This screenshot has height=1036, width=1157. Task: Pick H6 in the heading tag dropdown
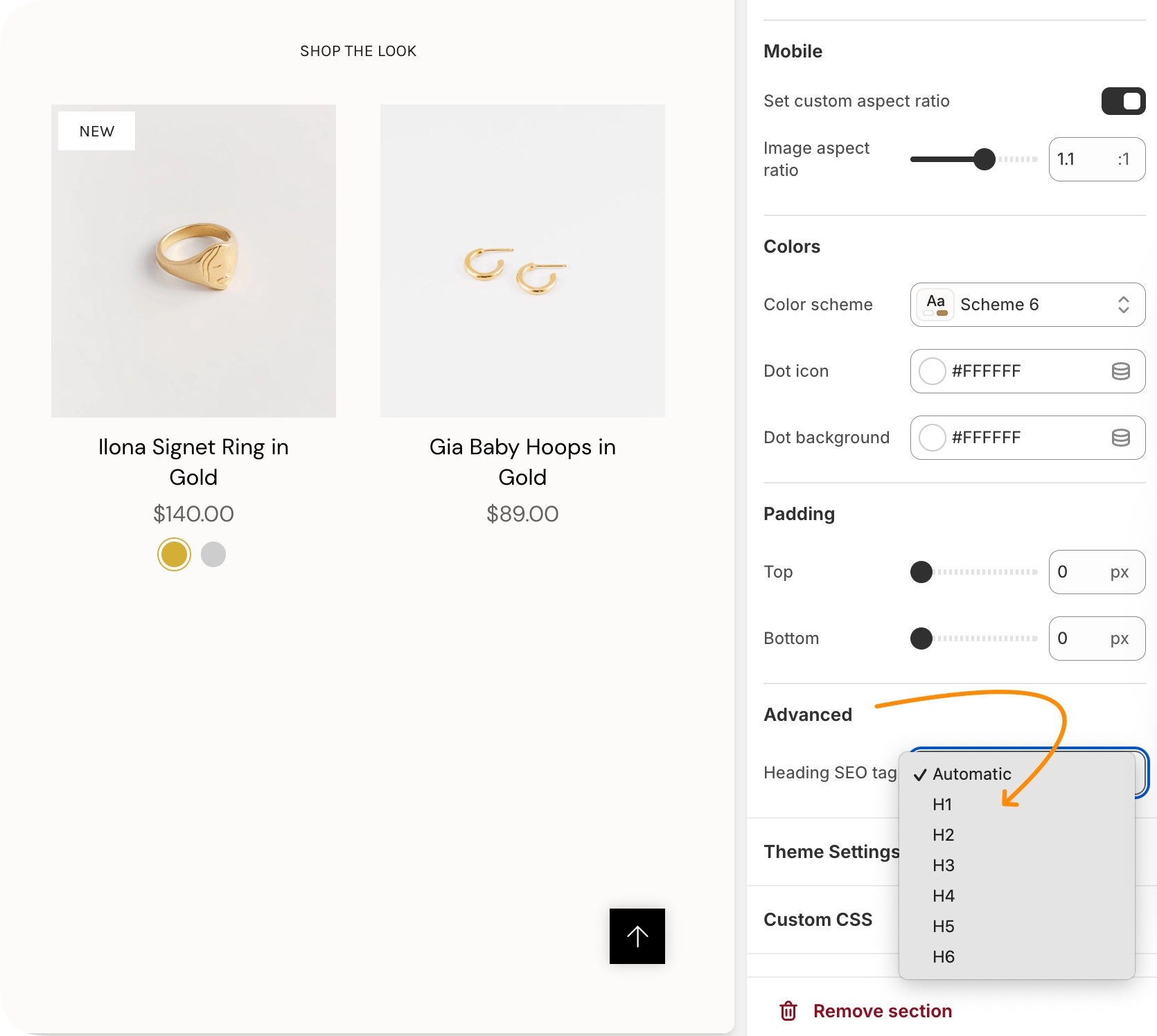[943, 957]
